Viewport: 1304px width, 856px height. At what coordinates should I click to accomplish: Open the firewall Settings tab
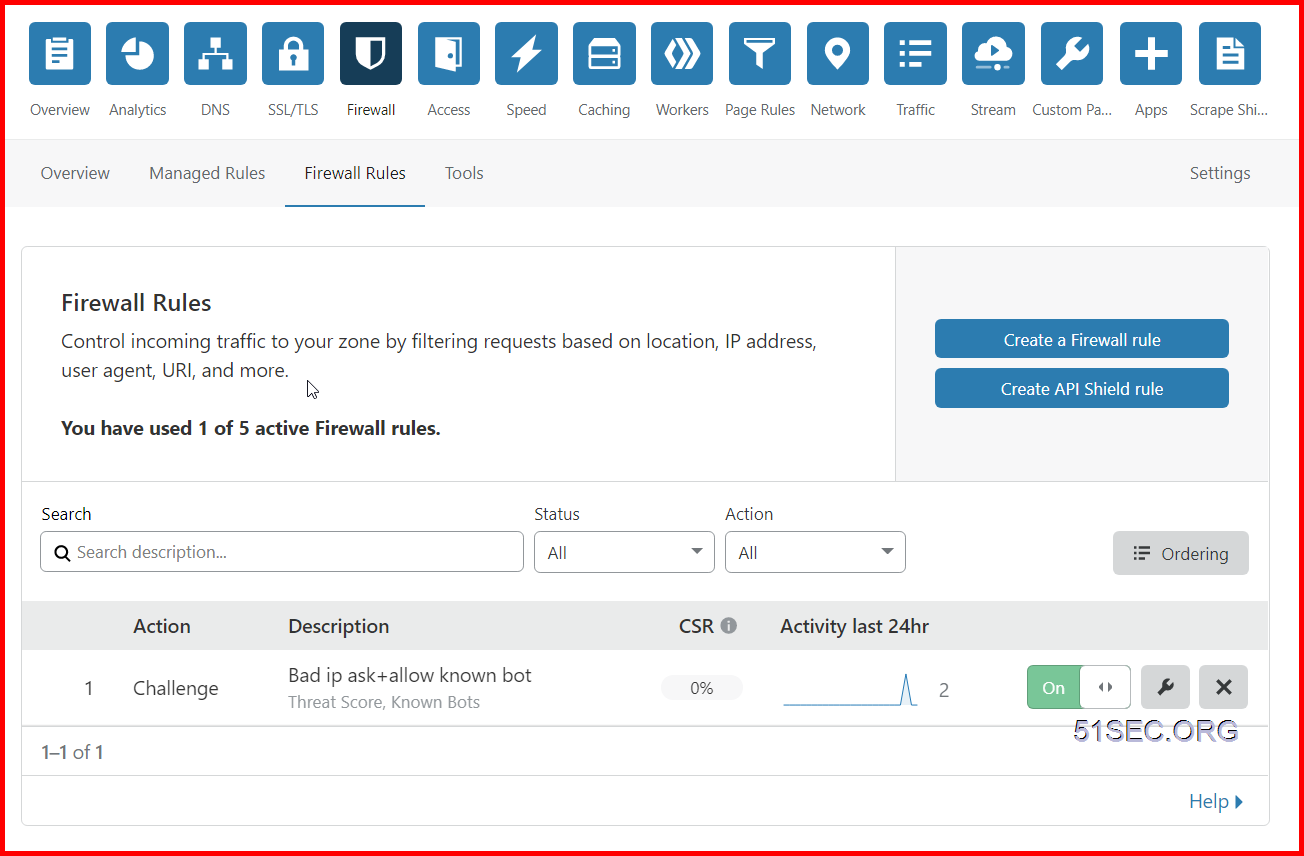coord(1220,173)
